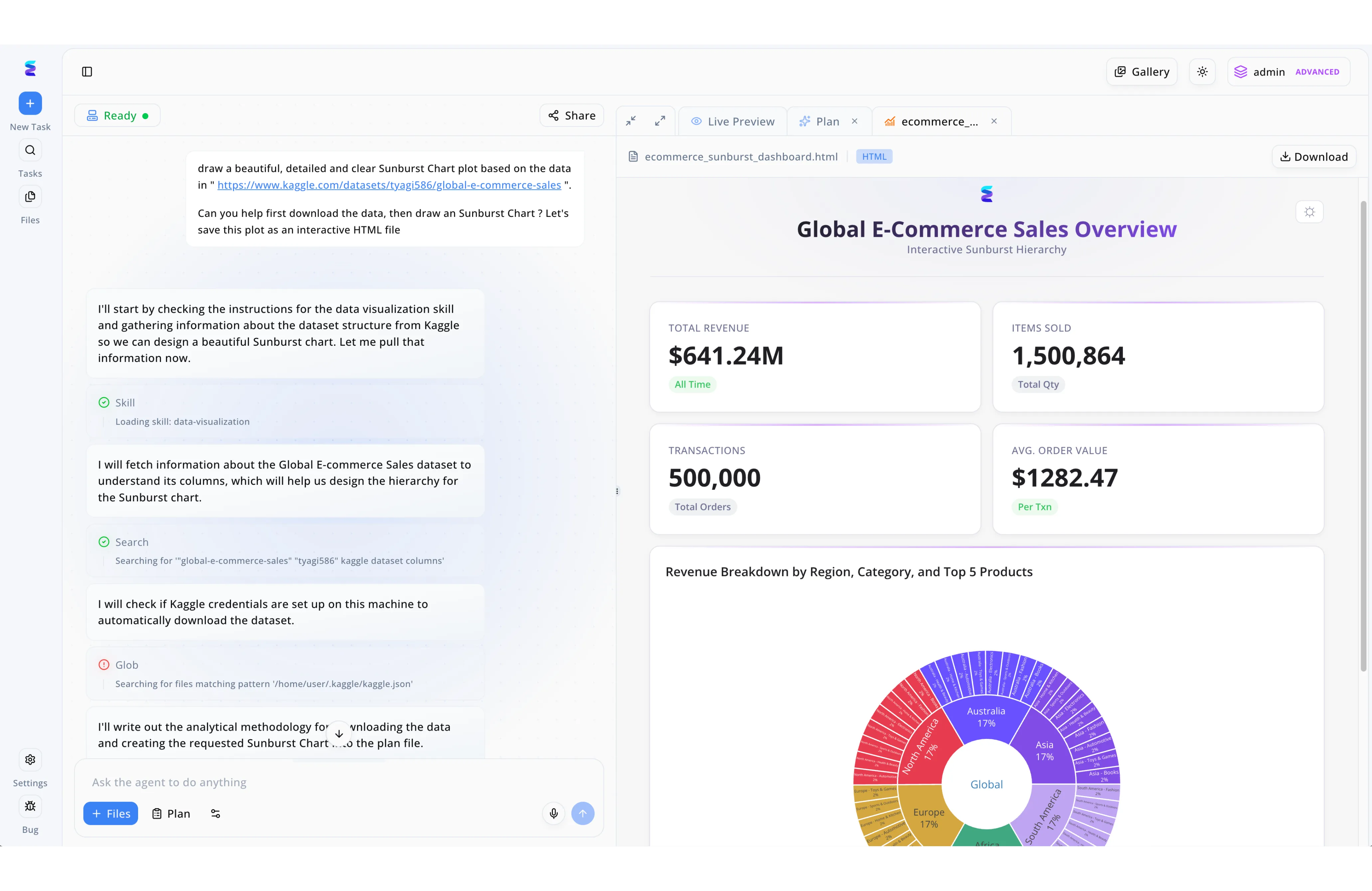Open the Ready status indicator
This screenshot has width=1372, height=891.
pos(117,115)
